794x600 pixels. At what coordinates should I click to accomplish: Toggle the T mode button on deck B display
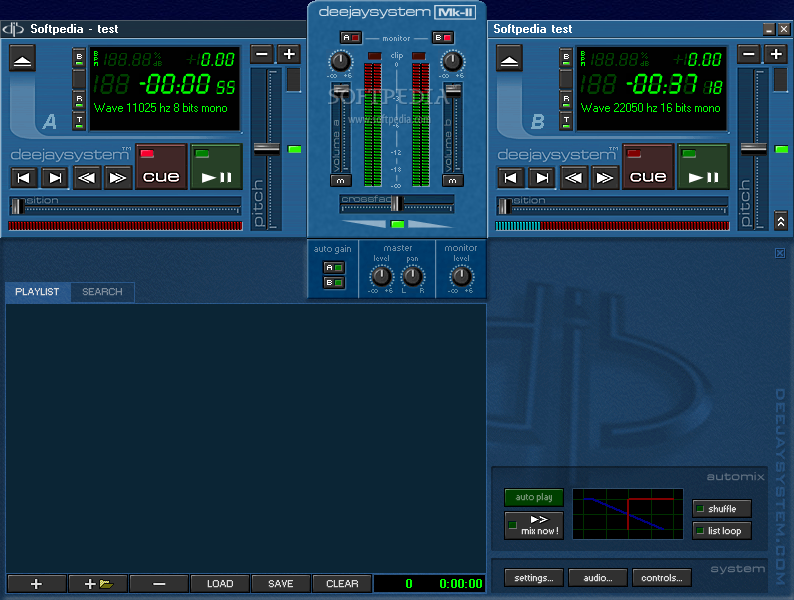[x=566, y=121]
